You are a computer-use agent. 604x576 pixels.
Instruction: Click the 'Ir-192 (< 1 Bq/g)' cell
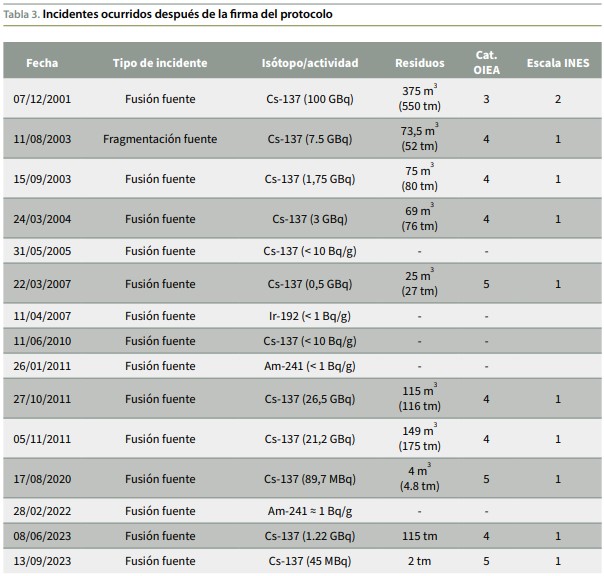click(309, 316)
